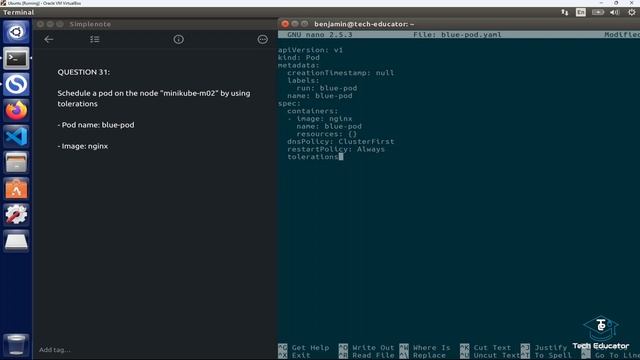Screen dimensions: 640x360
Task: Click Simplenote back arrow
Action: pos(49,39)
